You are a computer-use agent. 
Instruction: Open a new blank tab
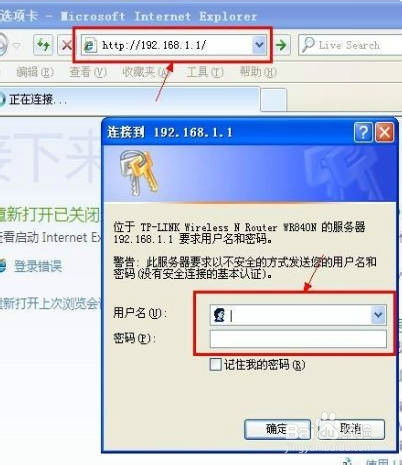273,99
